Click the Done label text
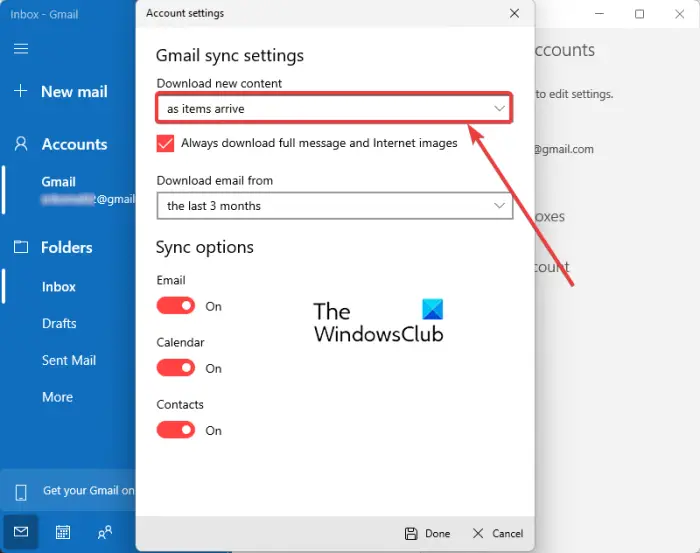This screenshot has height=553, width=700. coord(438,533)
